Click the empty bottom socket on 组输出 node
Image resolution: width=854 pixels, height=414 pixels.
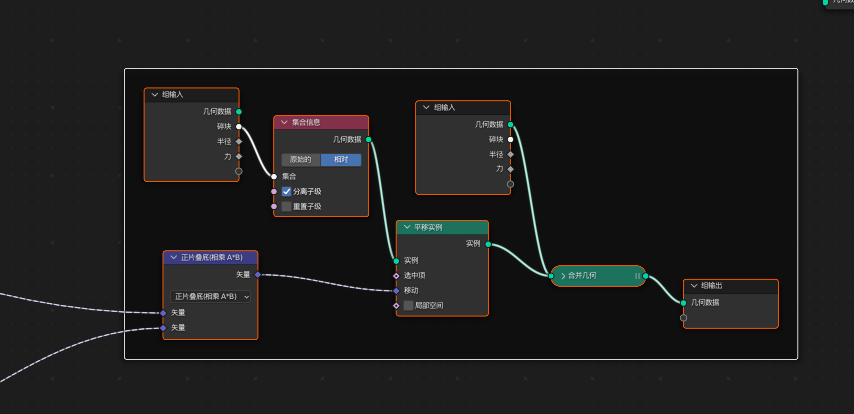684,318
